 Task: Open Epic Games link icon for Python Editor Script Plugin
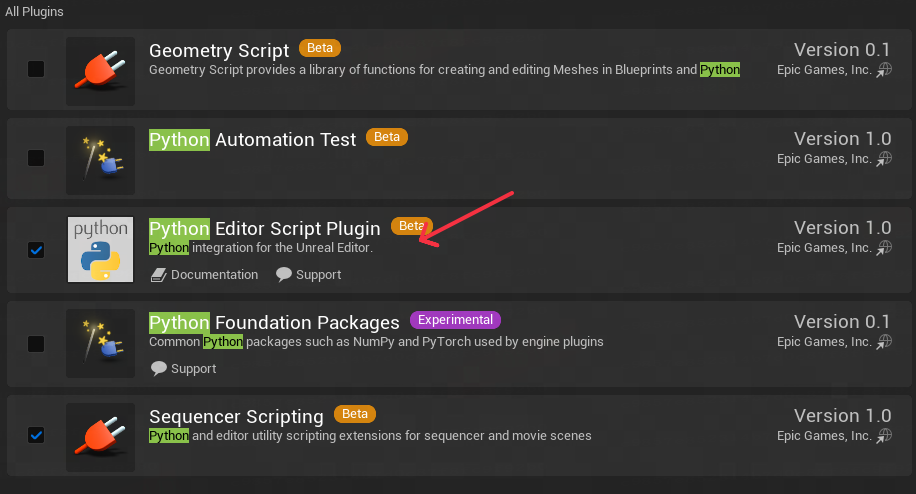click(884, 248)
